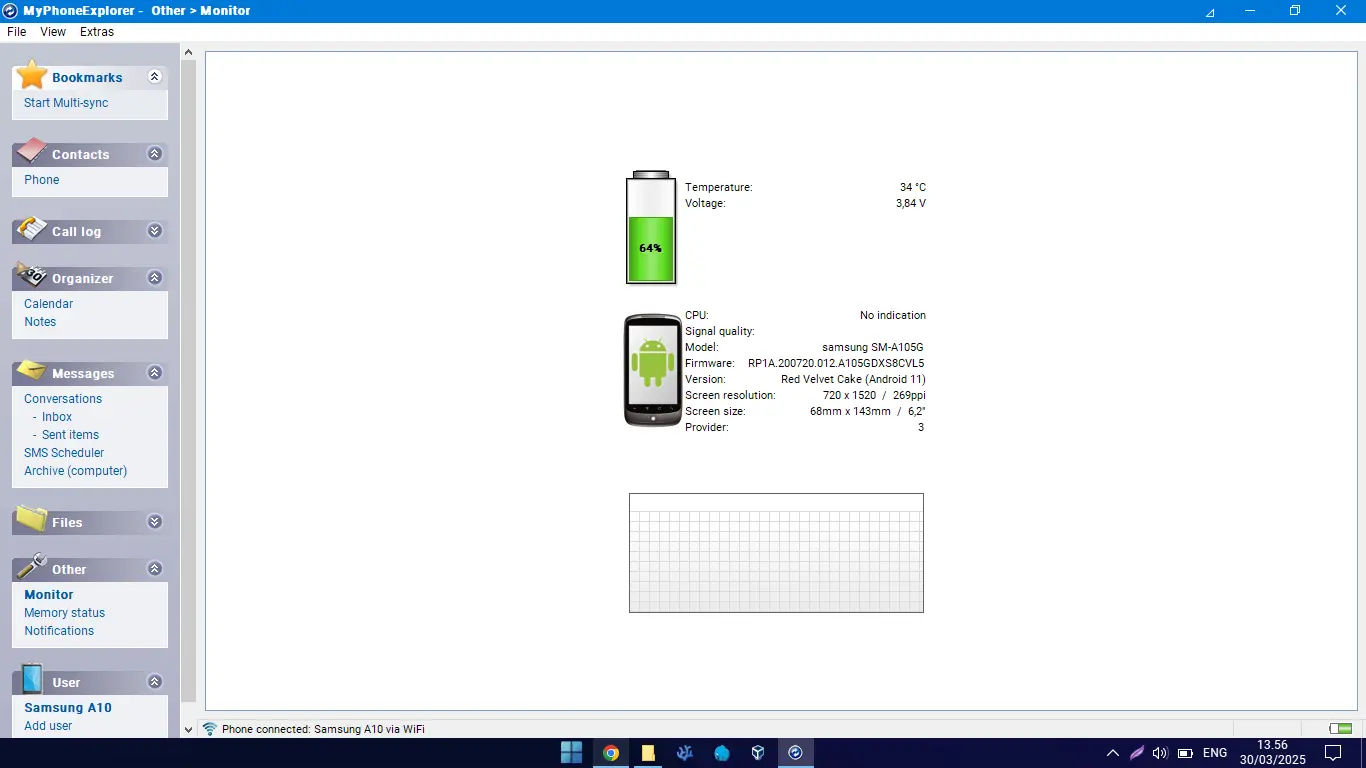
Task: Click the firmware value RP1A.200720.012.A105GDXS8CVL5
Action: point(836,363)
